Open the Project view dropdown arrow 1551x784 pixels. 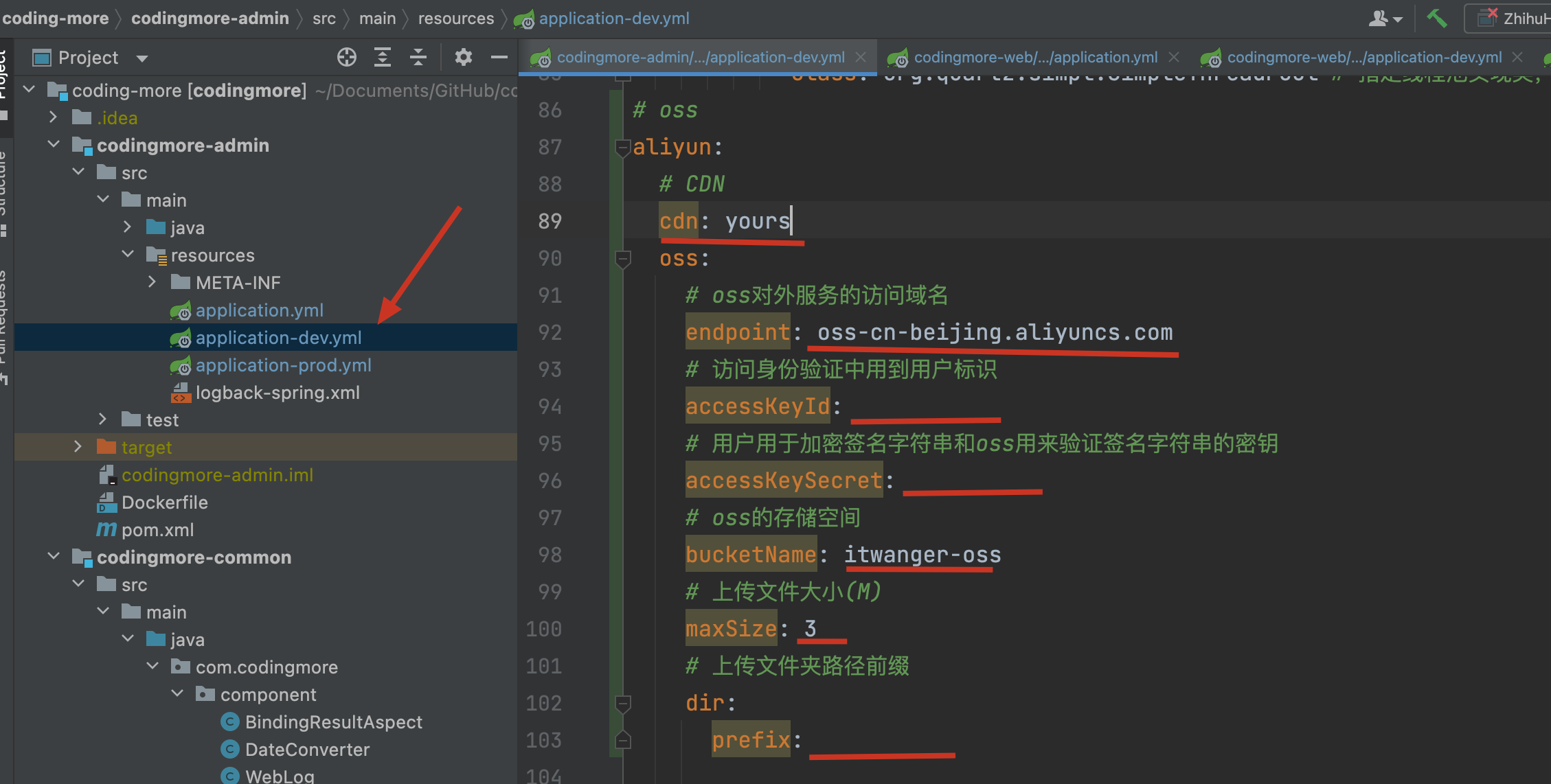tap(142, 58)
